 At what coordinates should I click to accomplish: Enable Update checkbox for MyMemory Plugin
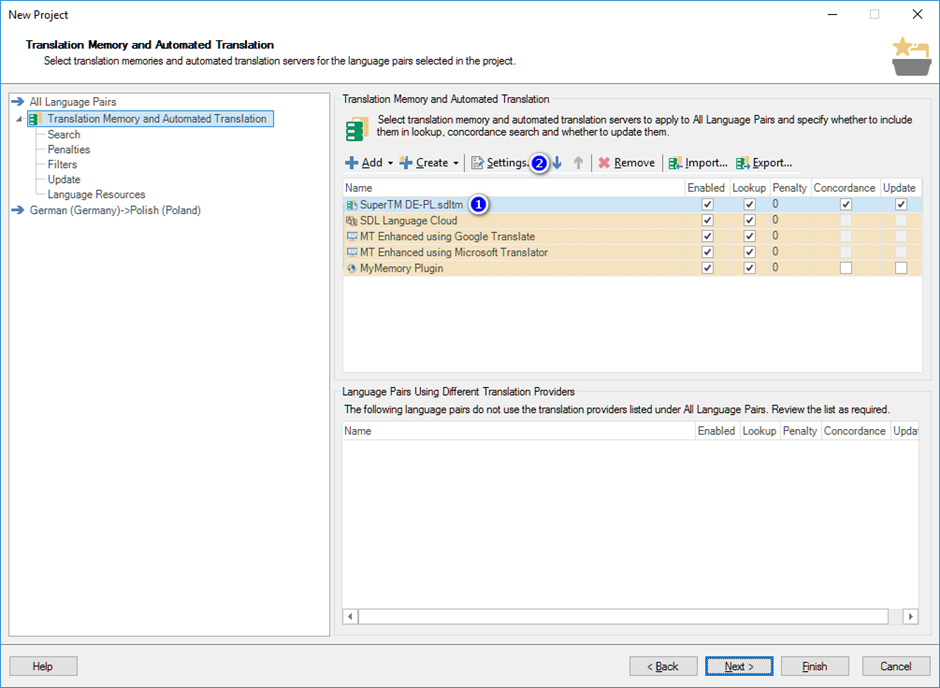[x=901, y=268]
